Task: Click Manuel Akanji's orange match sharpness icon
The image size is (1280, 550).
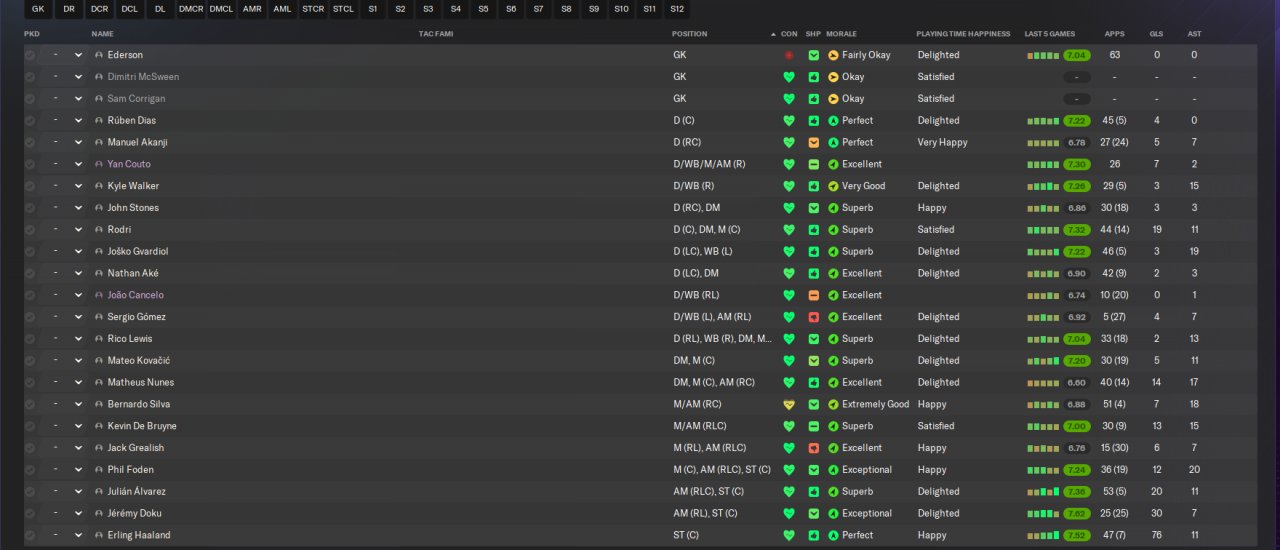Action: click(814, 142)
